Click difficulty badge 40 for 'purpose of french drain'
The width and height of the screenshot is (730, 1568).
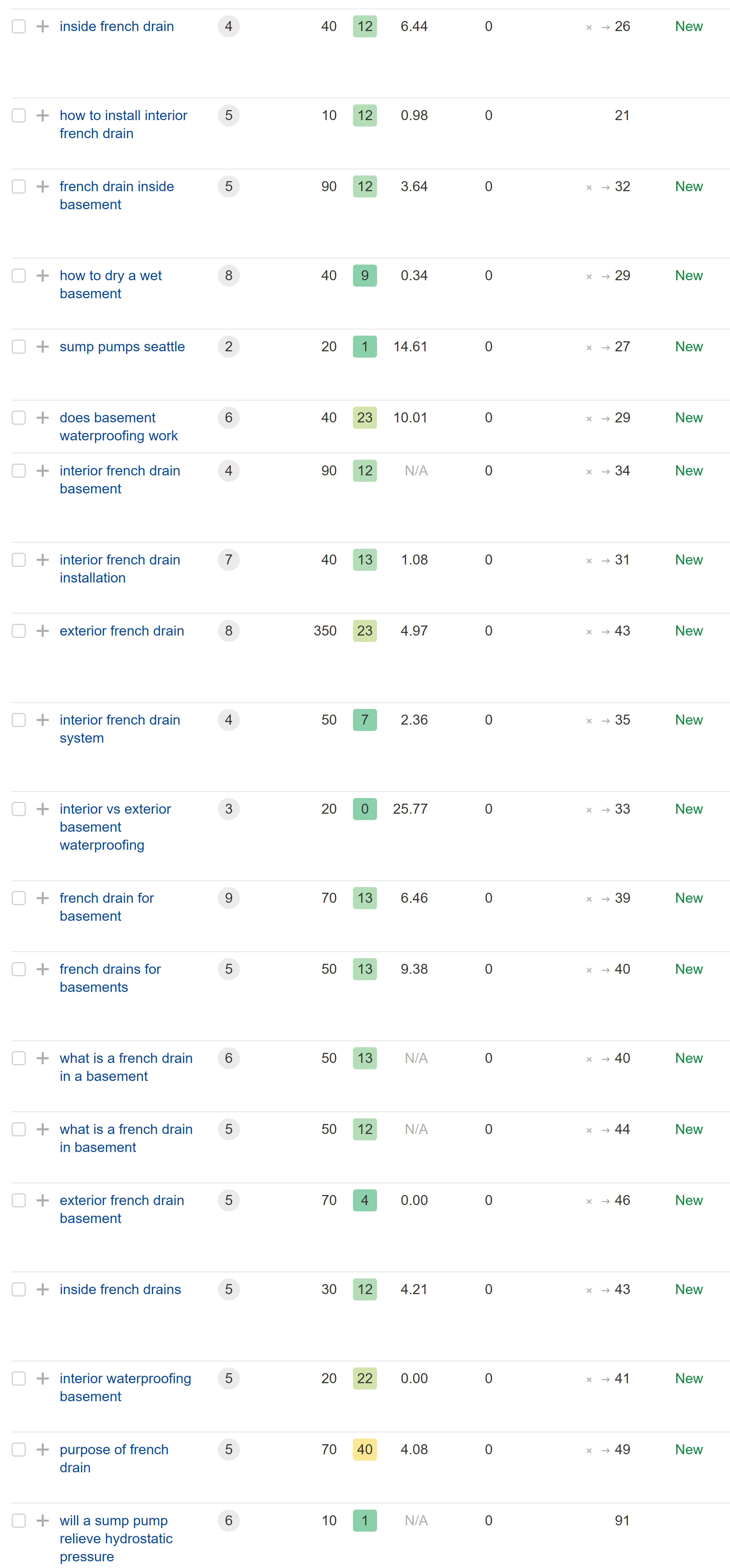(x=365, y=1449)
